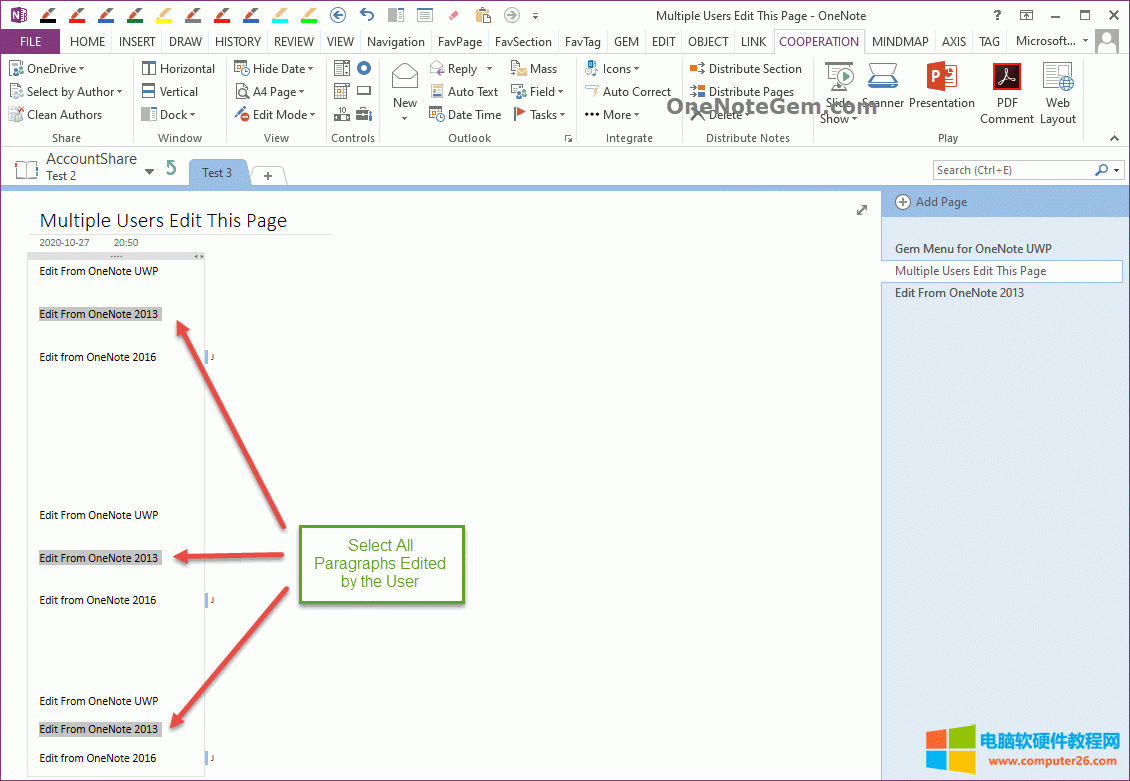Click Distribute Pages
The image size is (1130, 781).
[x=742, y=92]
